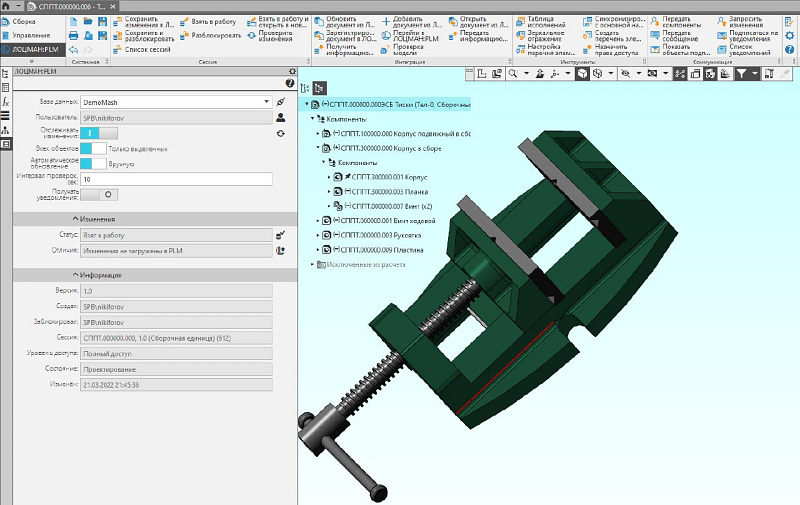Toggle the Получать уведомления switch
The image size is (800, 505).
97,195
